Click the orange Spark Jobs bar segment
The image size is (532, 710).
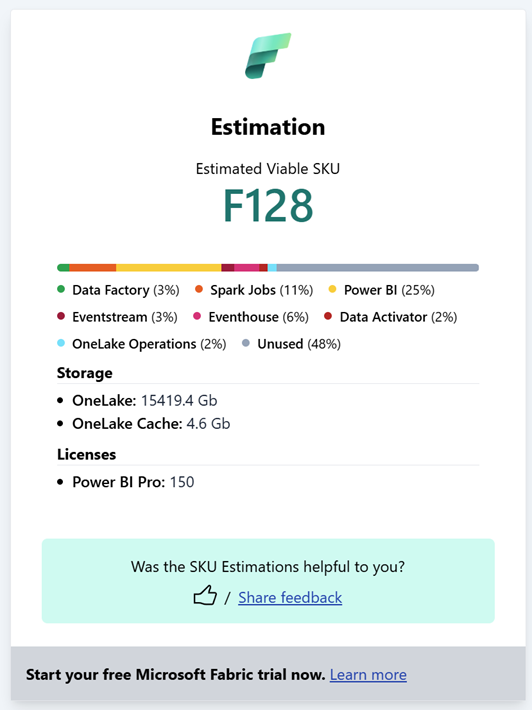(93, 268)
